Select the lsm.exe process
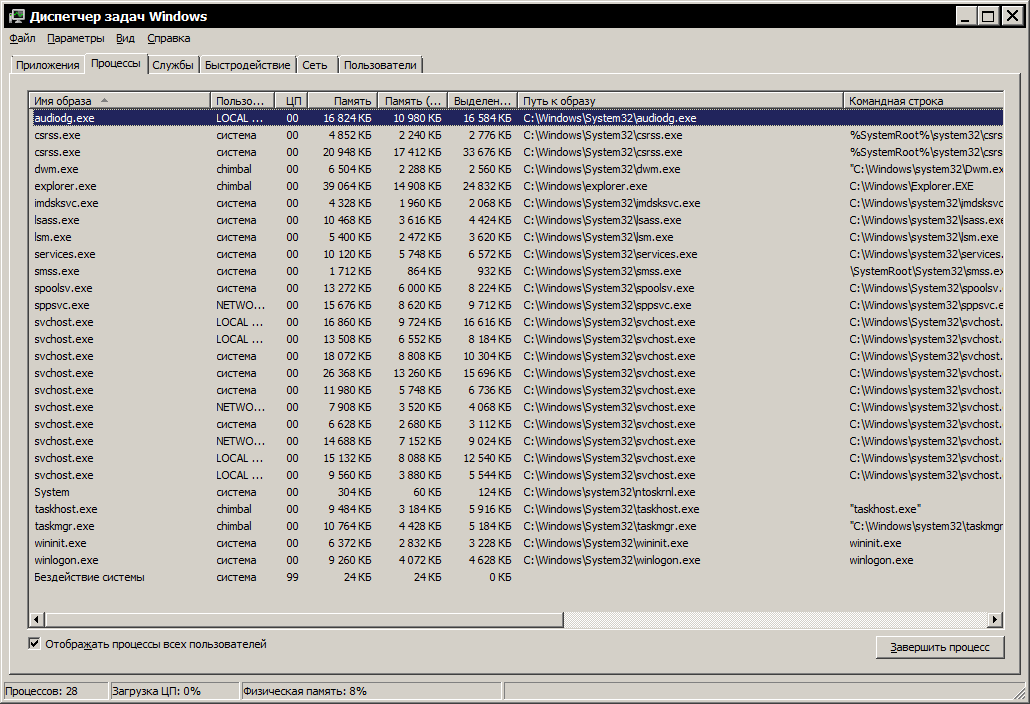 click(517, 237)
